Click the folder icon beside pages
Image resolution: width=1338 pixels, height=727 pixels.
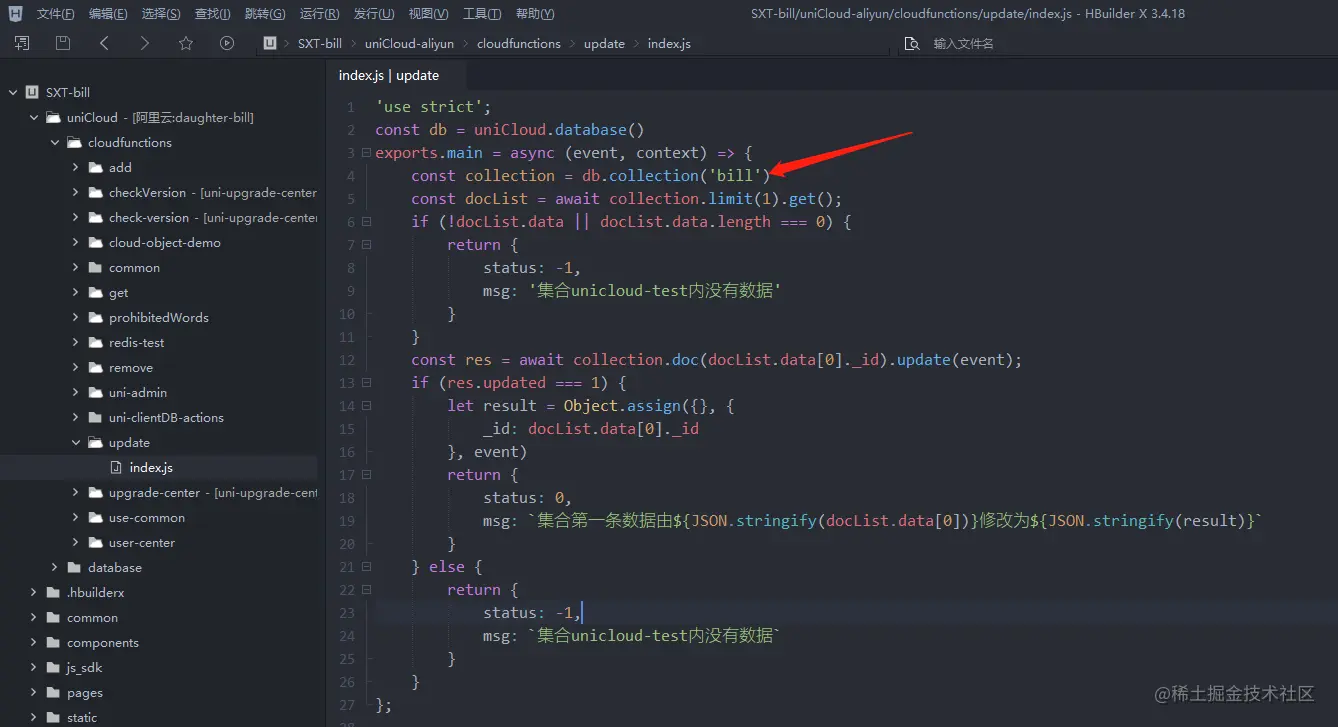pos(54,692)
